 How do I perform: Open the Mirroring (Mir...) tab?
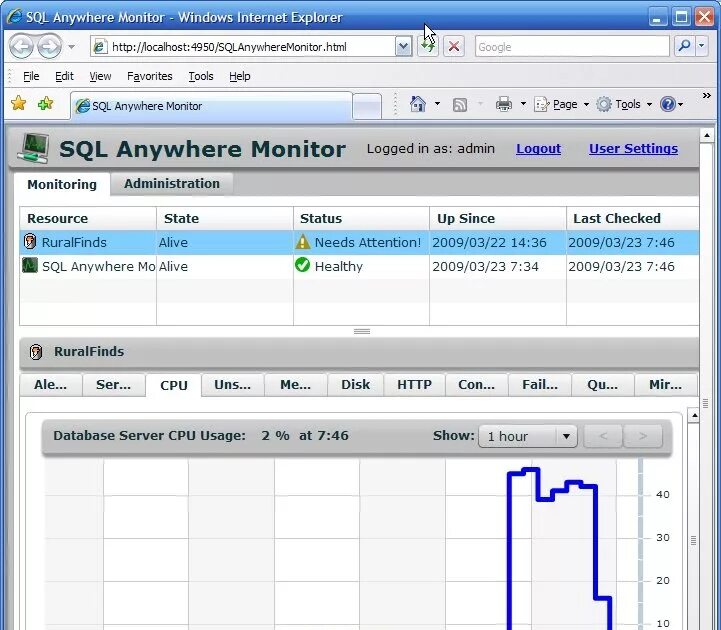point(665,385)
